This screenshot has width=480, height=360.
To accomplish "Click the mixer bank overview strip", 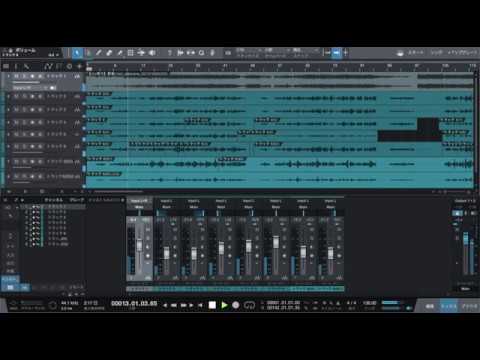I will pyautogui.click(x=235, y=289).
